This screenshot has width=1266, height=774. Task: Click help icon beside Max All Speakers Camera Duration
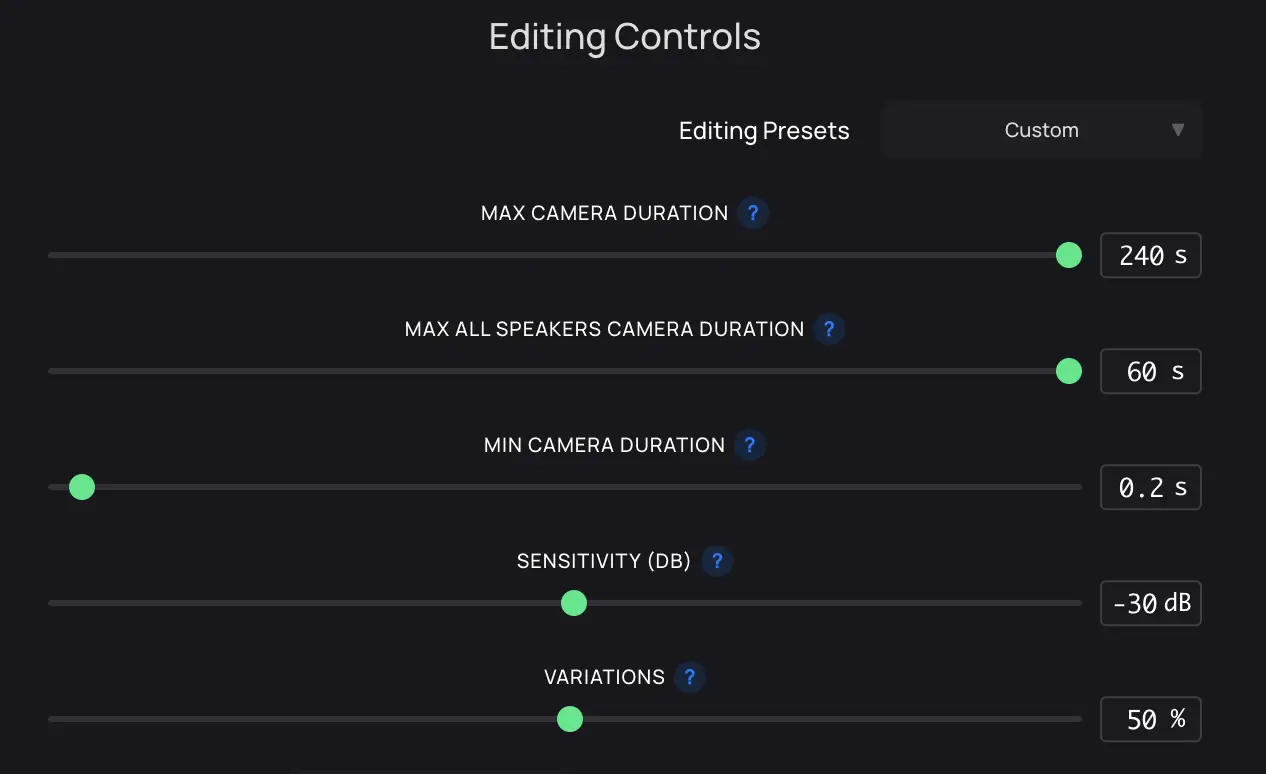pyautogui.click(x=829, y=329)
